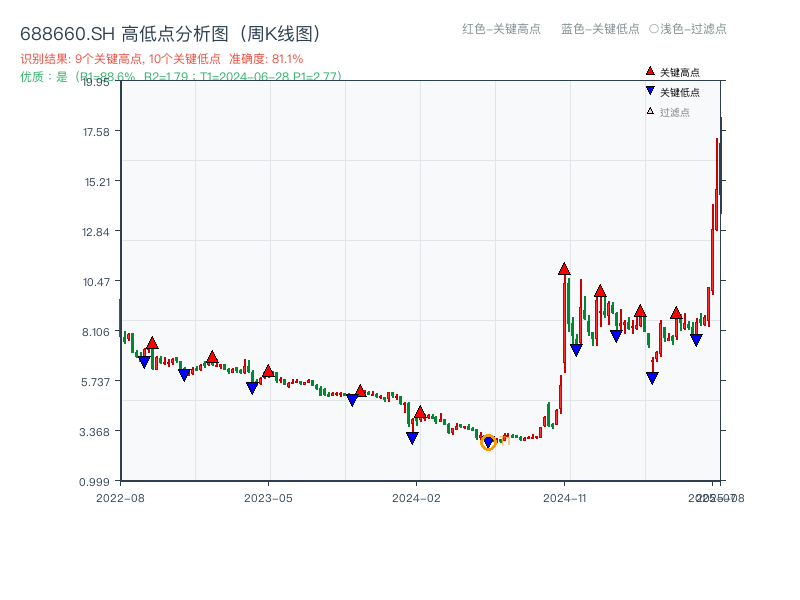Click the red triangle marker above the 2024-11 peak
The height and width of the screenshot is (600, 800).
(566, 268)
